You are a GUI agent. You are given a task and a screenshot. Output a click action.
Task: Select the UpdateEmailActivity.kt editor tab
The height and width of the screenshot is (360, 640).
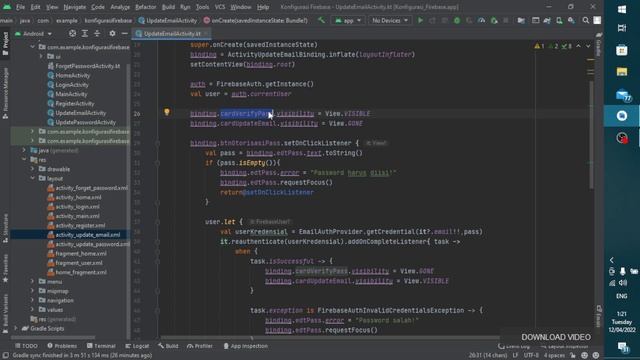pos(172,33)
